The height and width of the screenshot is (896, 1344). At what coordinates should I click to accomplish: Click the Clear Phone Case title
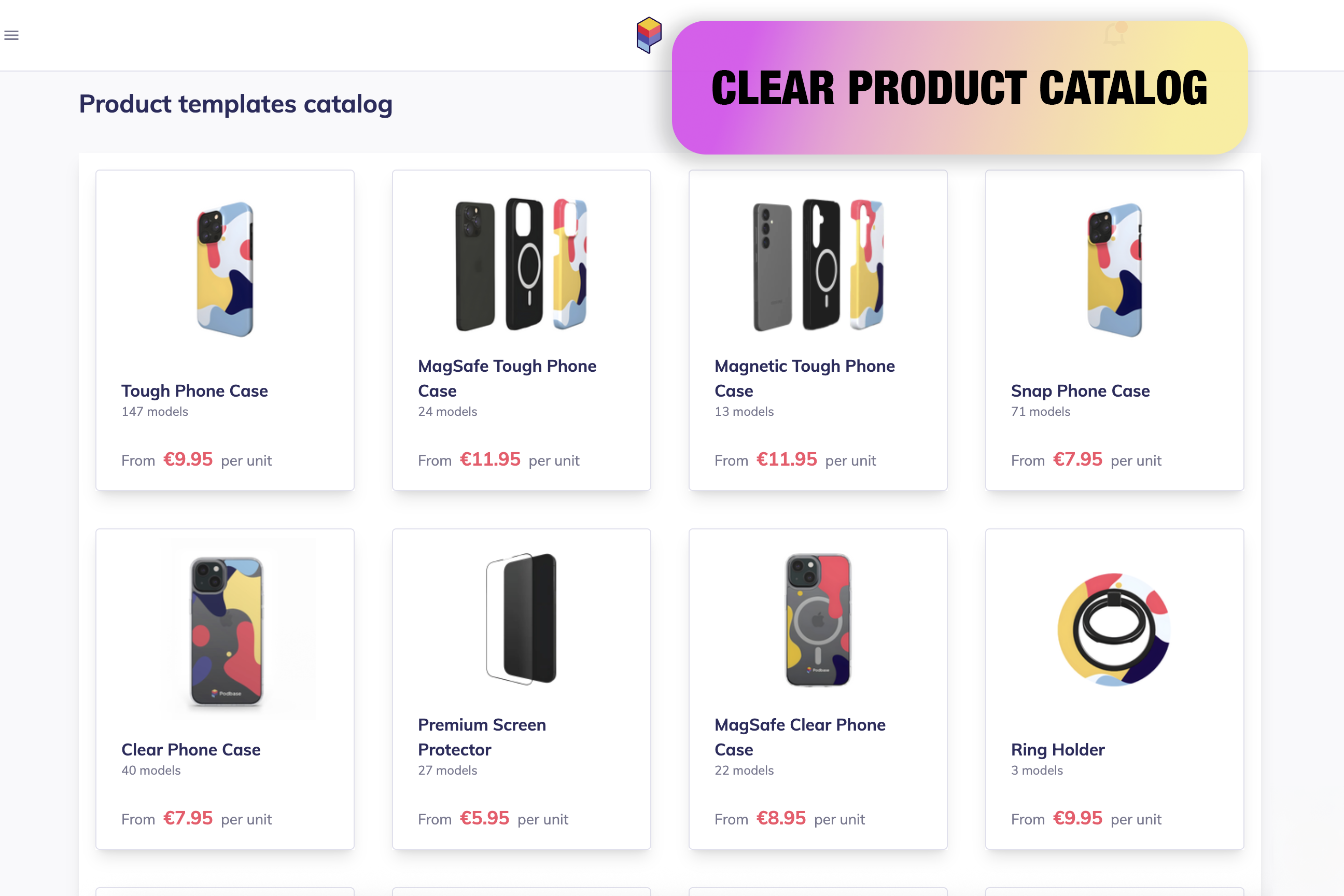coord(191,750)
